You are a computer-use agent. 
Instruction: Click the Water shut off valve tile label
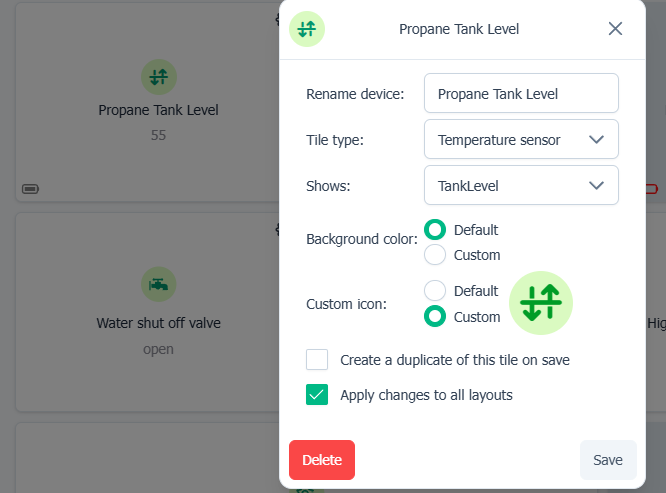(158, 323)
